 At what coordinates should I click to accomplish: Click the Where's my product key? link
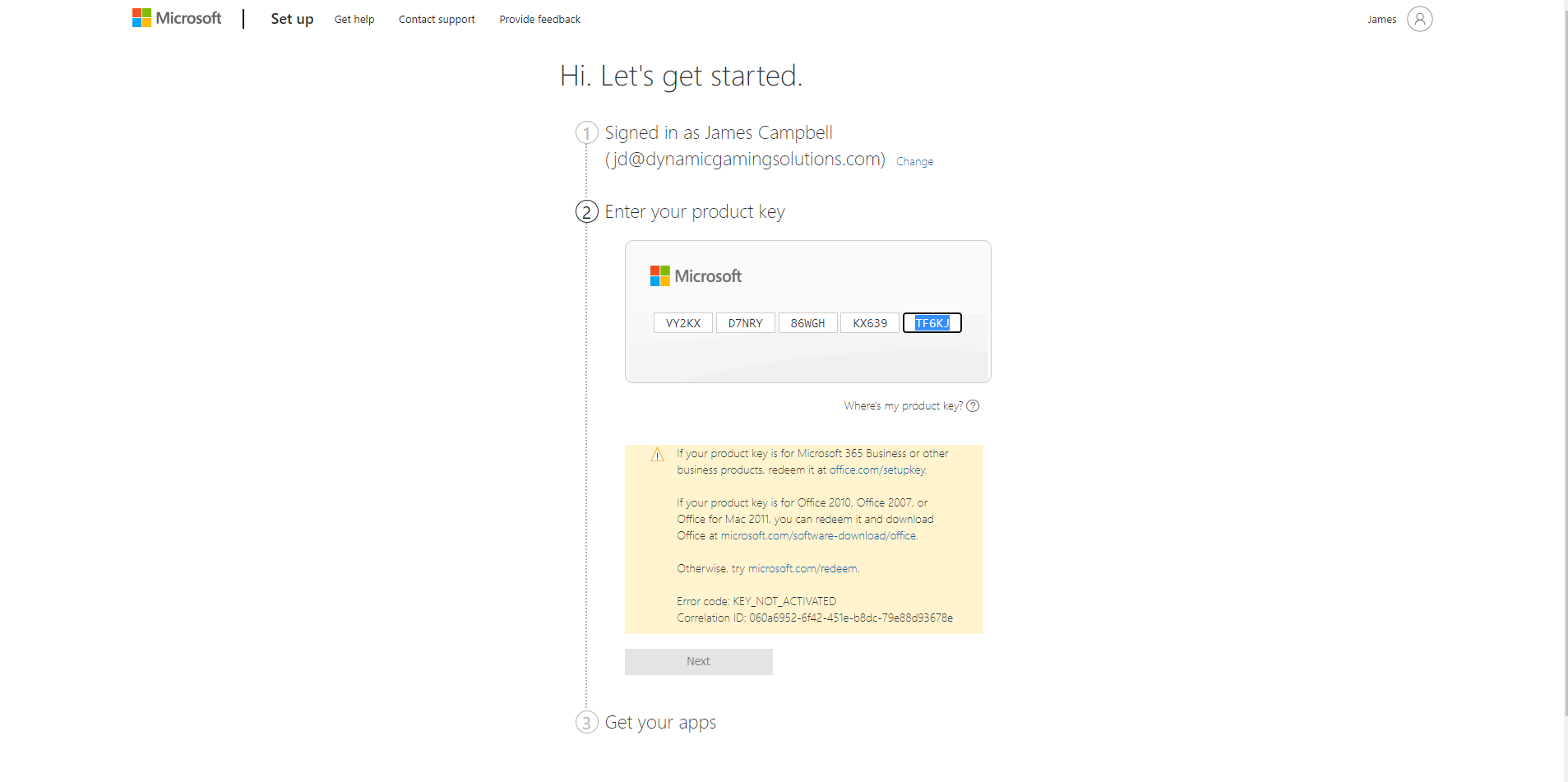[x=903, y=406]
